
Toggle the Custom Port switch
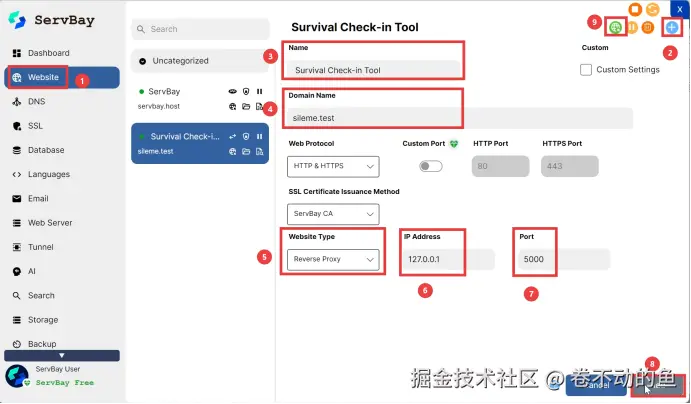(431, 166)
